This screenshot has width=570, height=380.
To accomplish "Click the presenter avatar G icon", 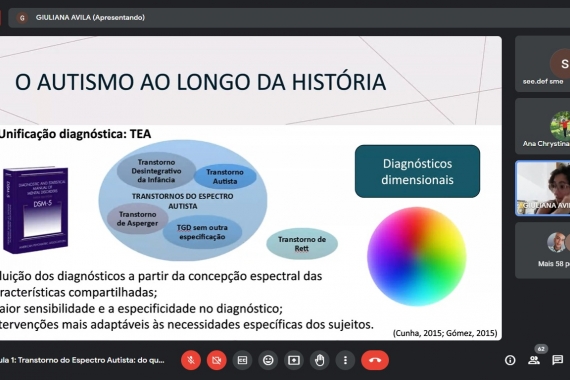I will [x=22, y=17].
